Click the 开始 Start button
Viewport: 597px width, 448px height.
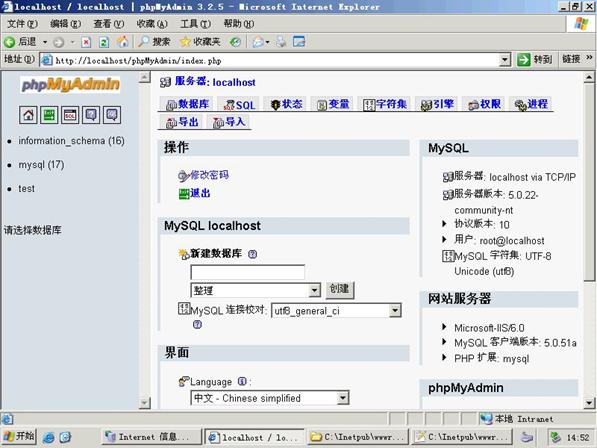19,437
